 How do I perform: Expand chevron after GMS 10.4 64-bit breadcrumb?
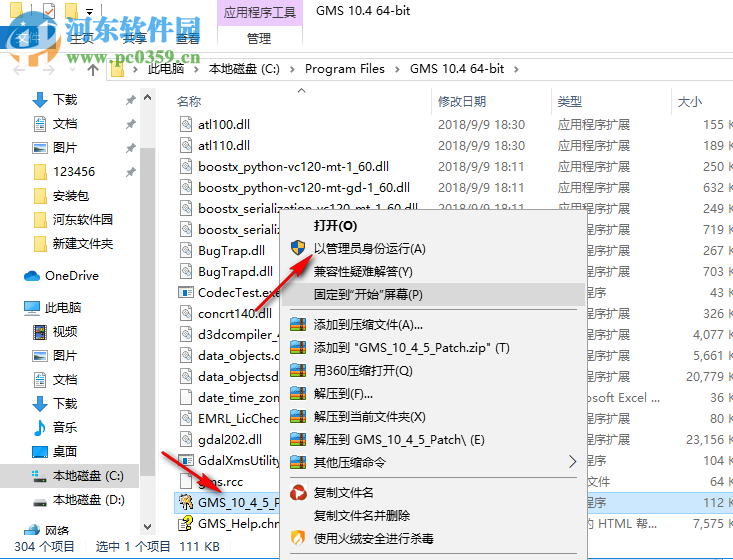coord(516,69)
